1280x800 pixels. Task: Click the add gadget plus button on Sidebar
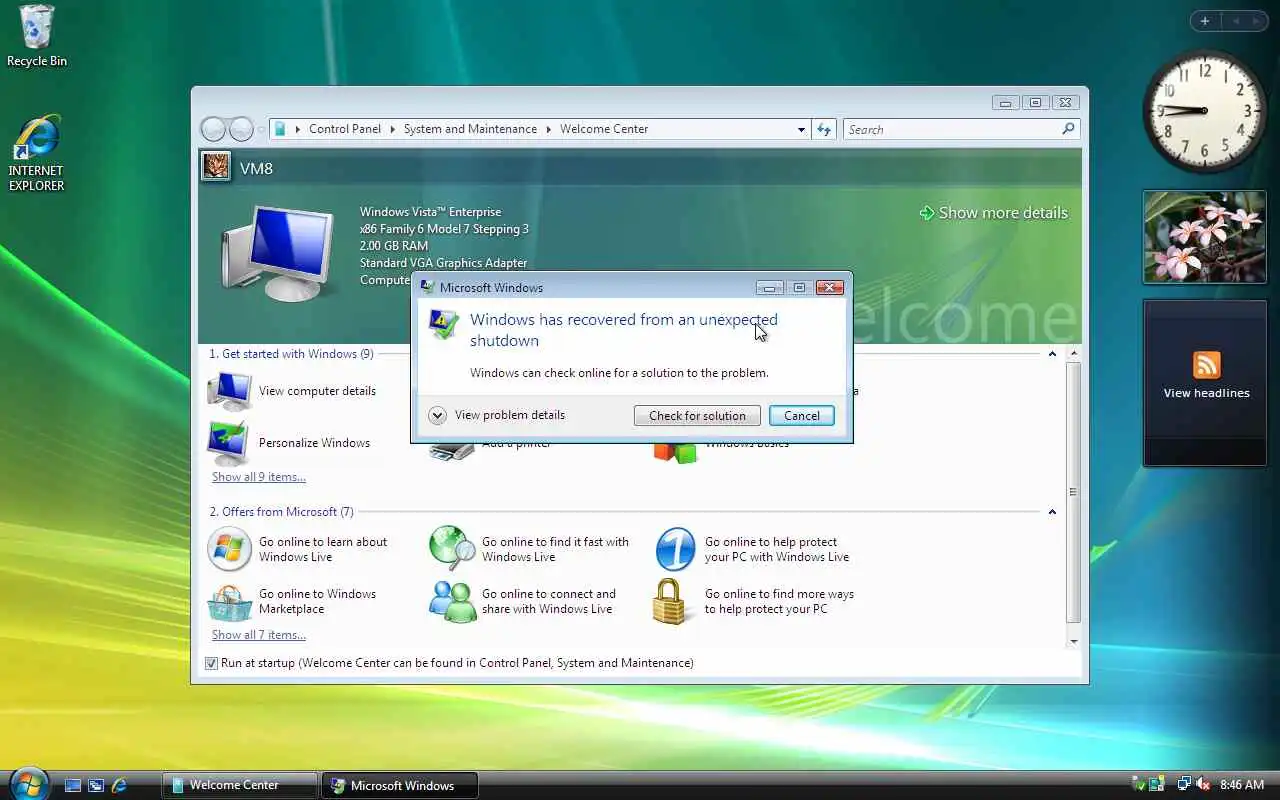pos(1204,21)
